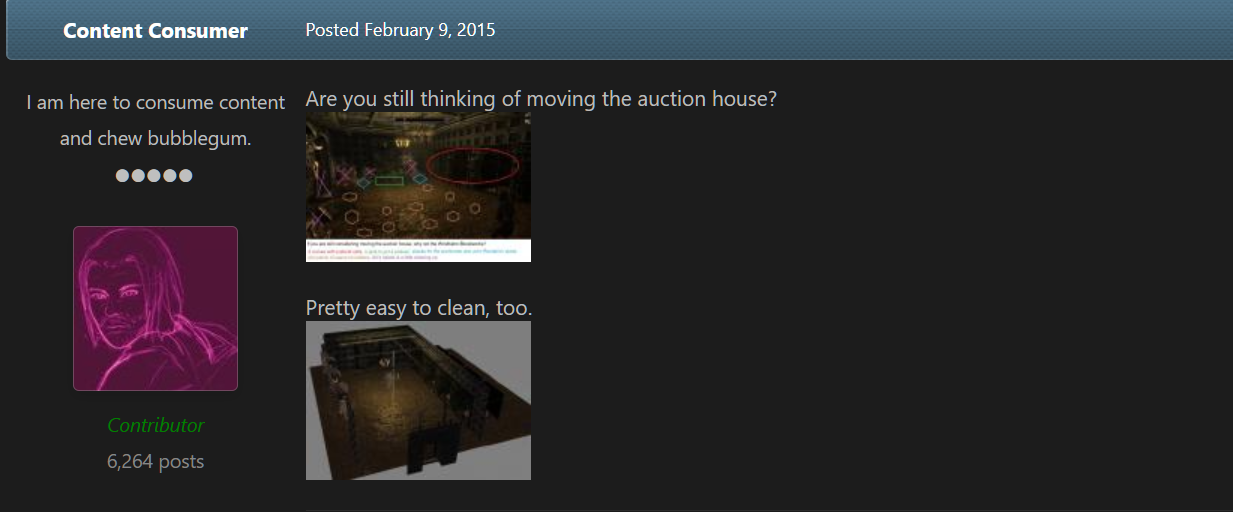The image size is (1233, 512).
Task: Click the "and chew bubblegum." text line
Action: tap(155, 138)
